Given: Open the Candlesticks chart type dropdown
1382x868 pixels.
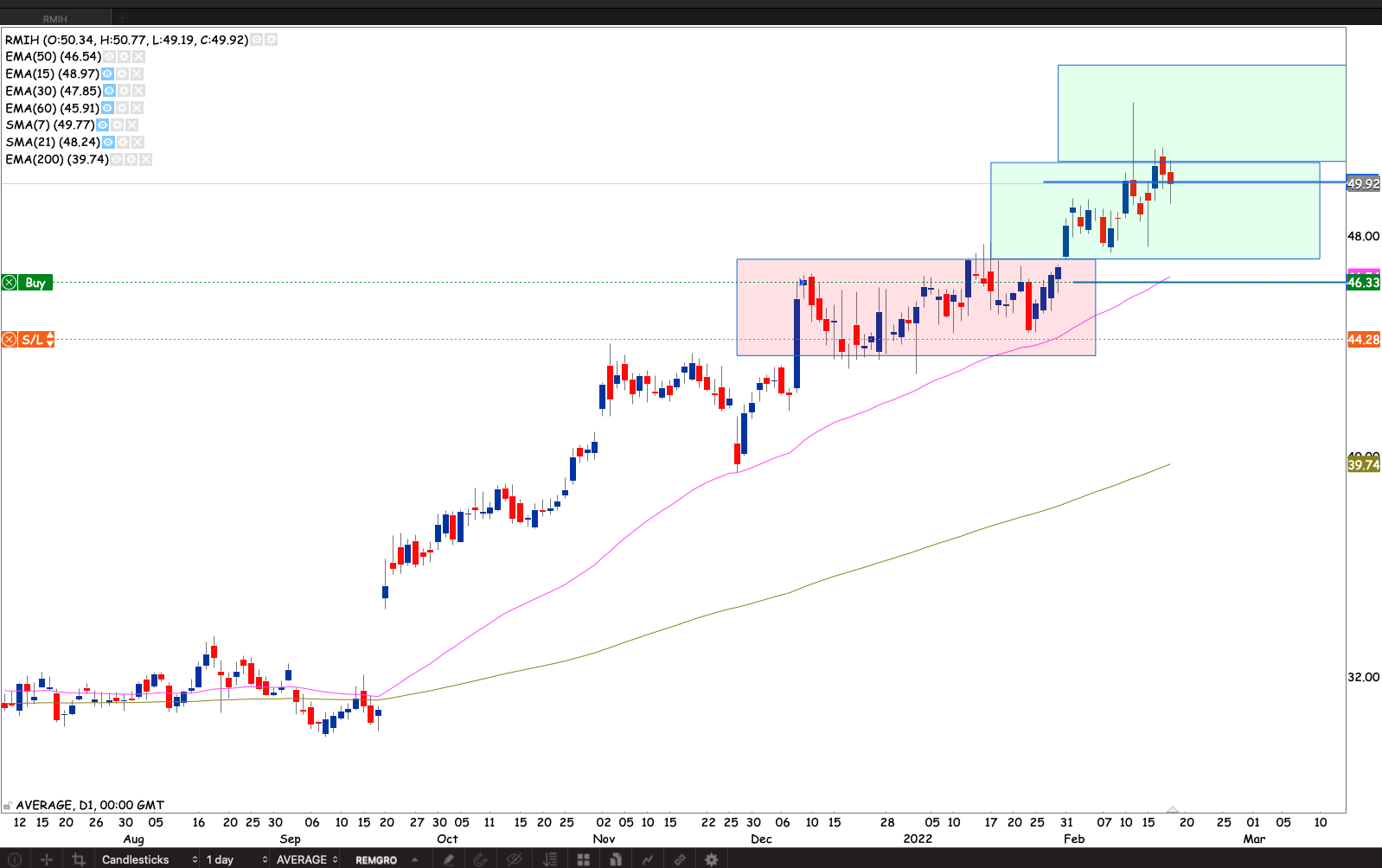Looking at the screenshot, I should click(149, 859).
